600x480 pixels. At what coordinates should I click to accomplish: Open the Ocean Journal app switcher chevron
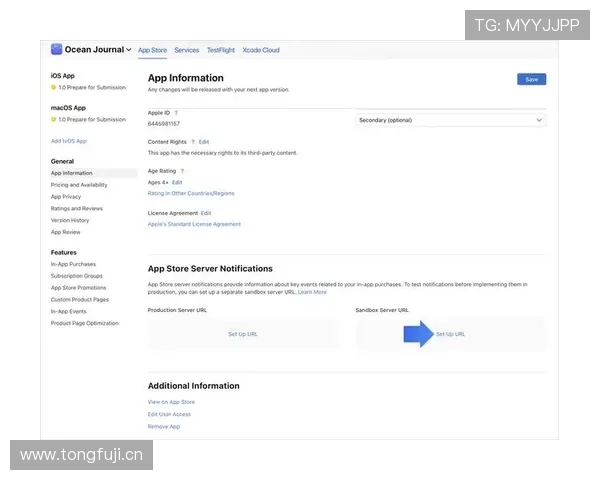pos(128,50)
